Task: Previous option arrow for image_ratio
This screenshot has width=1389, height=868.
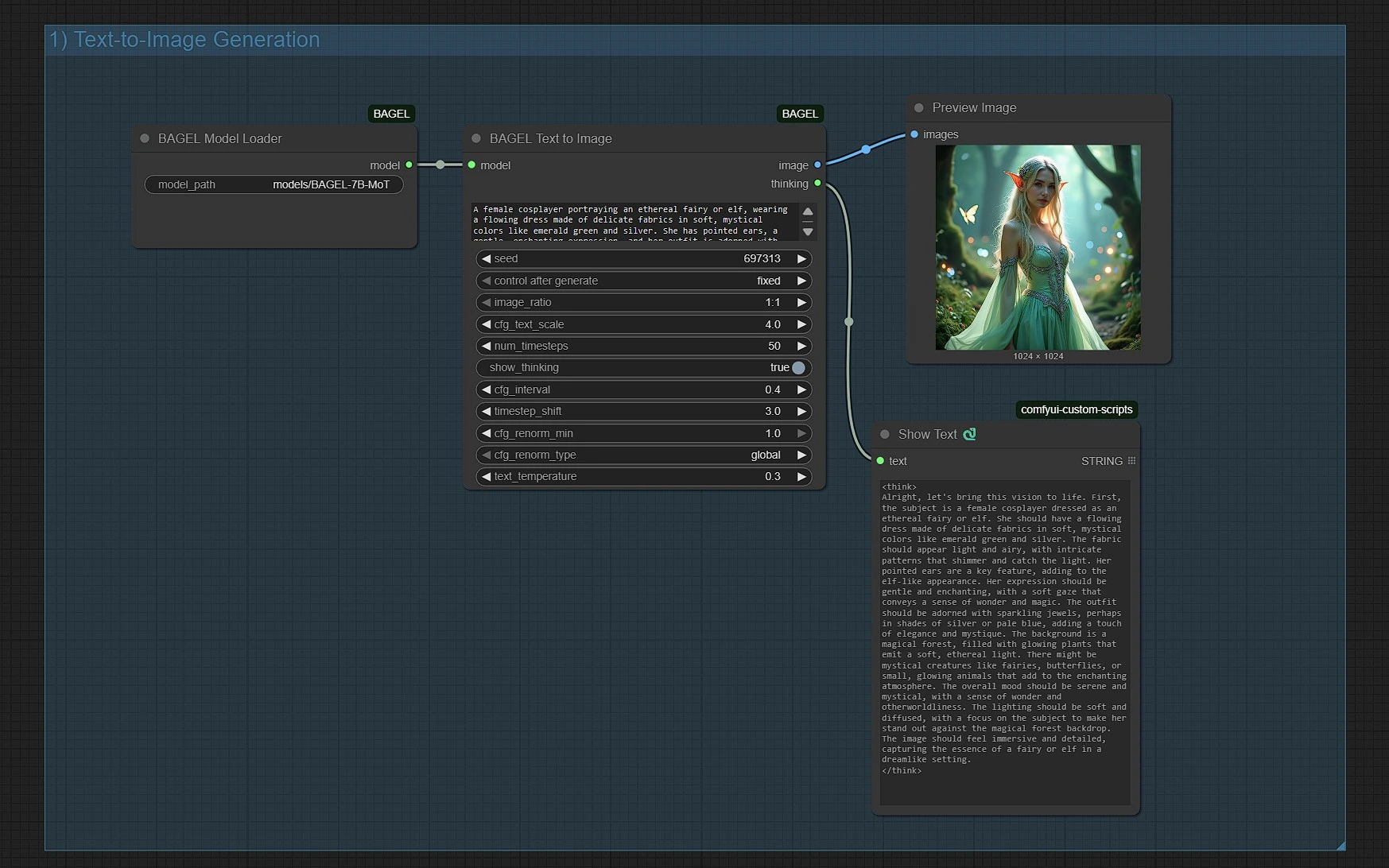Action: (x=486, y=302)
